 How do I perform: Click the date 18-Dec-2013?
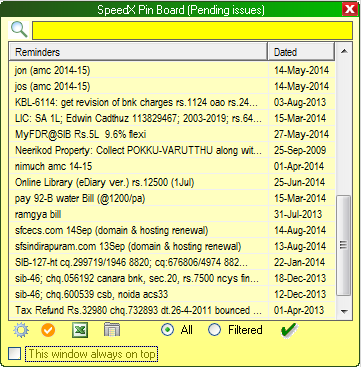(300, 278)
